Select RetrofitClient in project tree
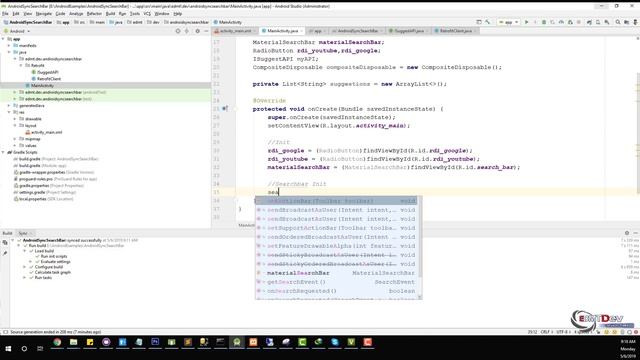 (x=49, y=79)
